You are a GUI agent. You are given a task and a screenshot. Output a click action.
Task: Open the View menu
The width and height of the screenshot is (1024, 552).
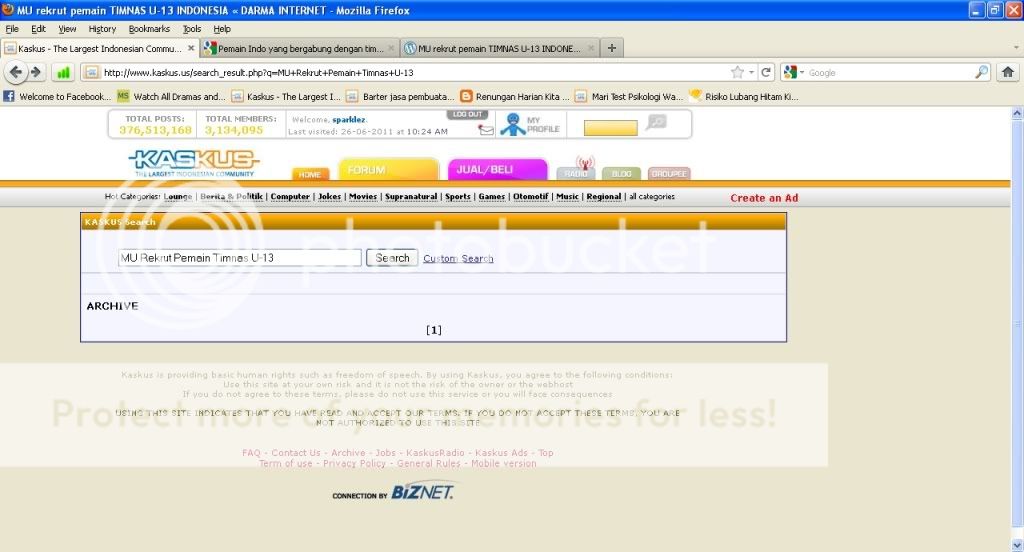[x=67, y=29]
